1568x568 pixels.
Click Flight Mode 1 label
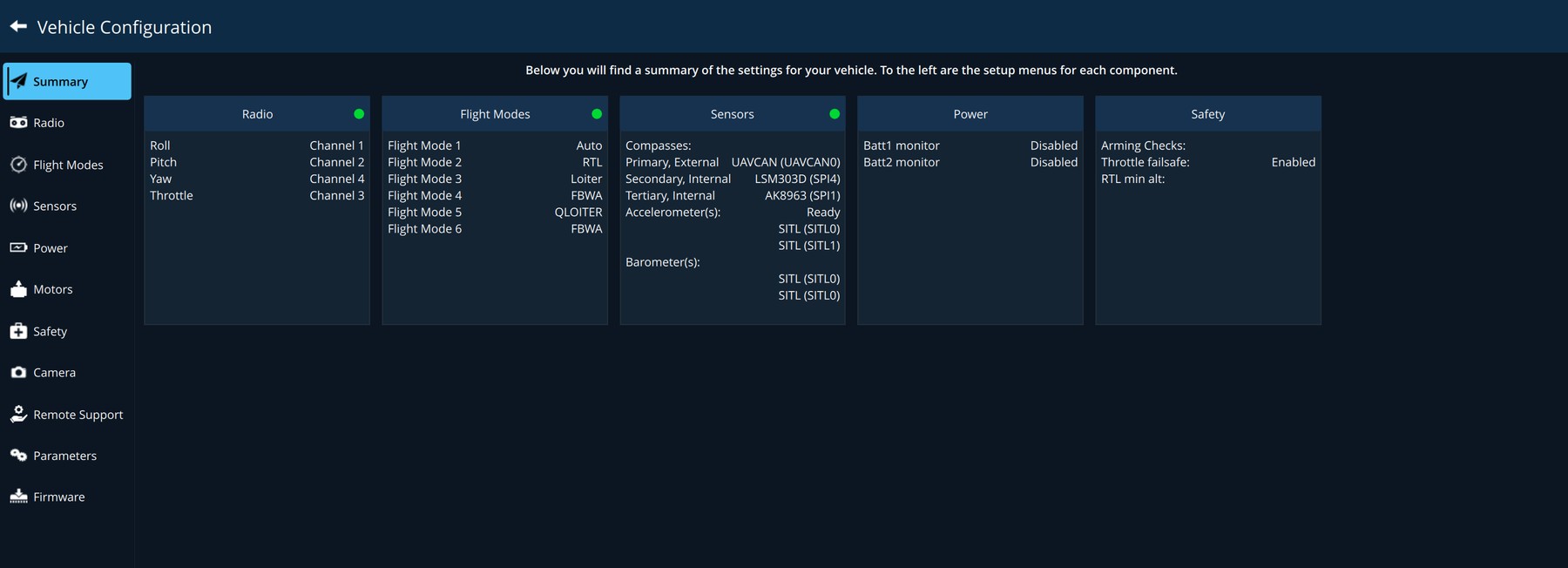[424, 145]
